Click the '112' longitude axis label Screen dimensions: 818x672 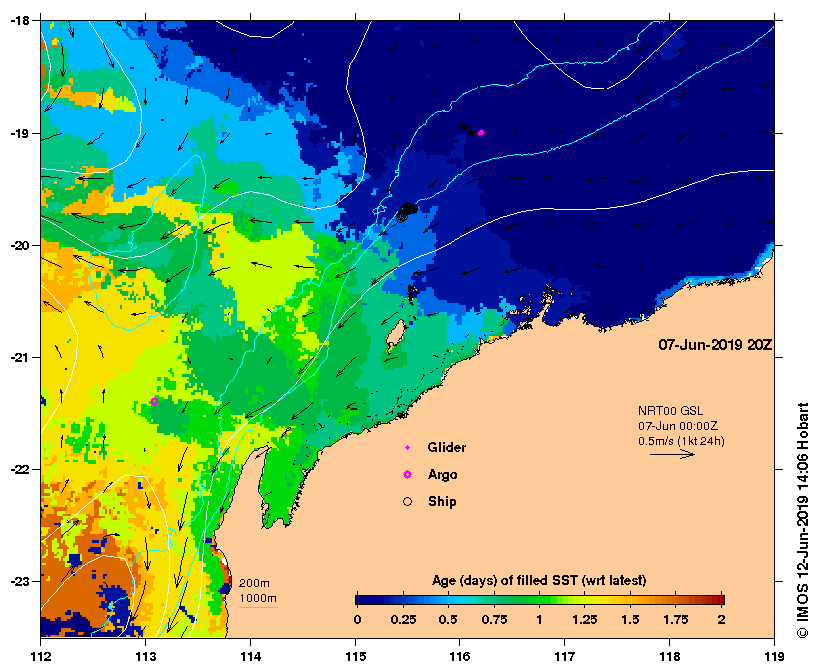pos(41,656)
